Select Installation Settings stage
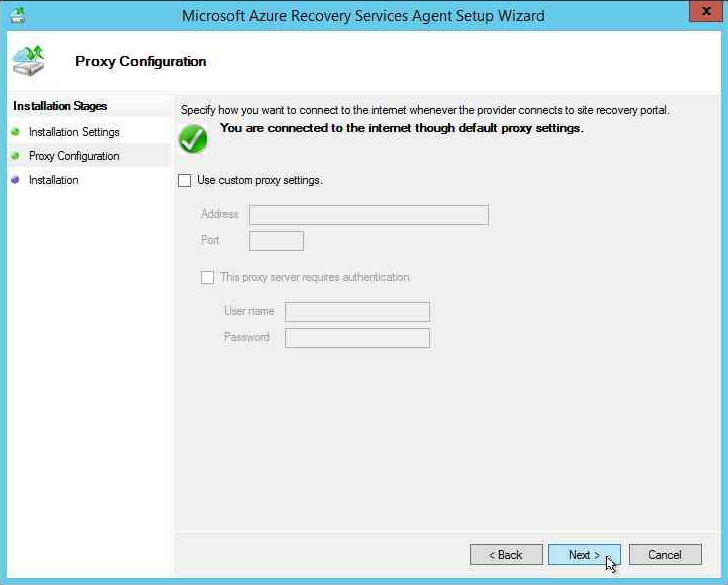The width and height of the screenshot is (728, 585). coord(74,132)
